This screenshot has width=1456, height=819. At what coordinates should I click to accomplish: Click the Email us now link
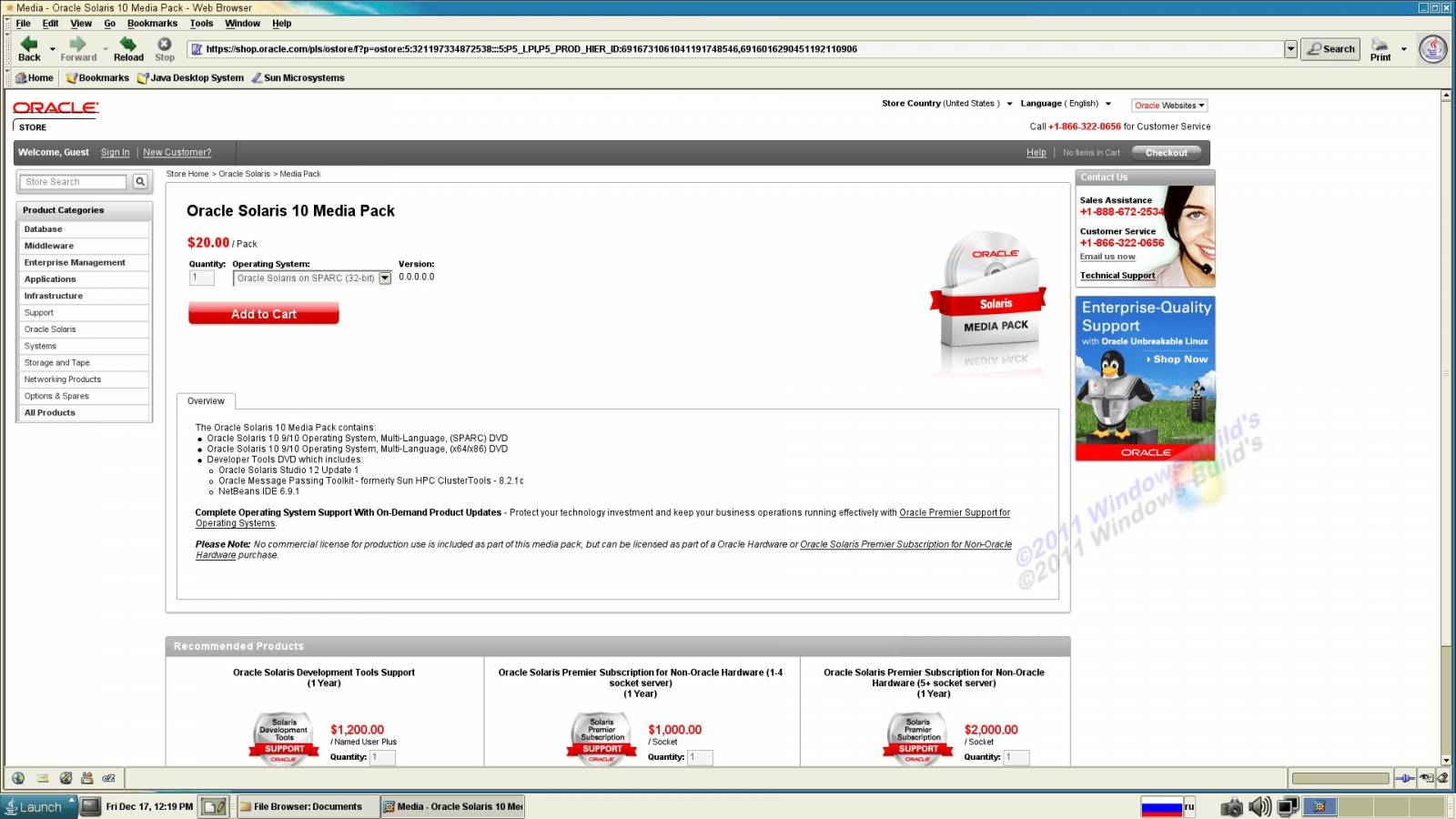tap(1107, 257)
